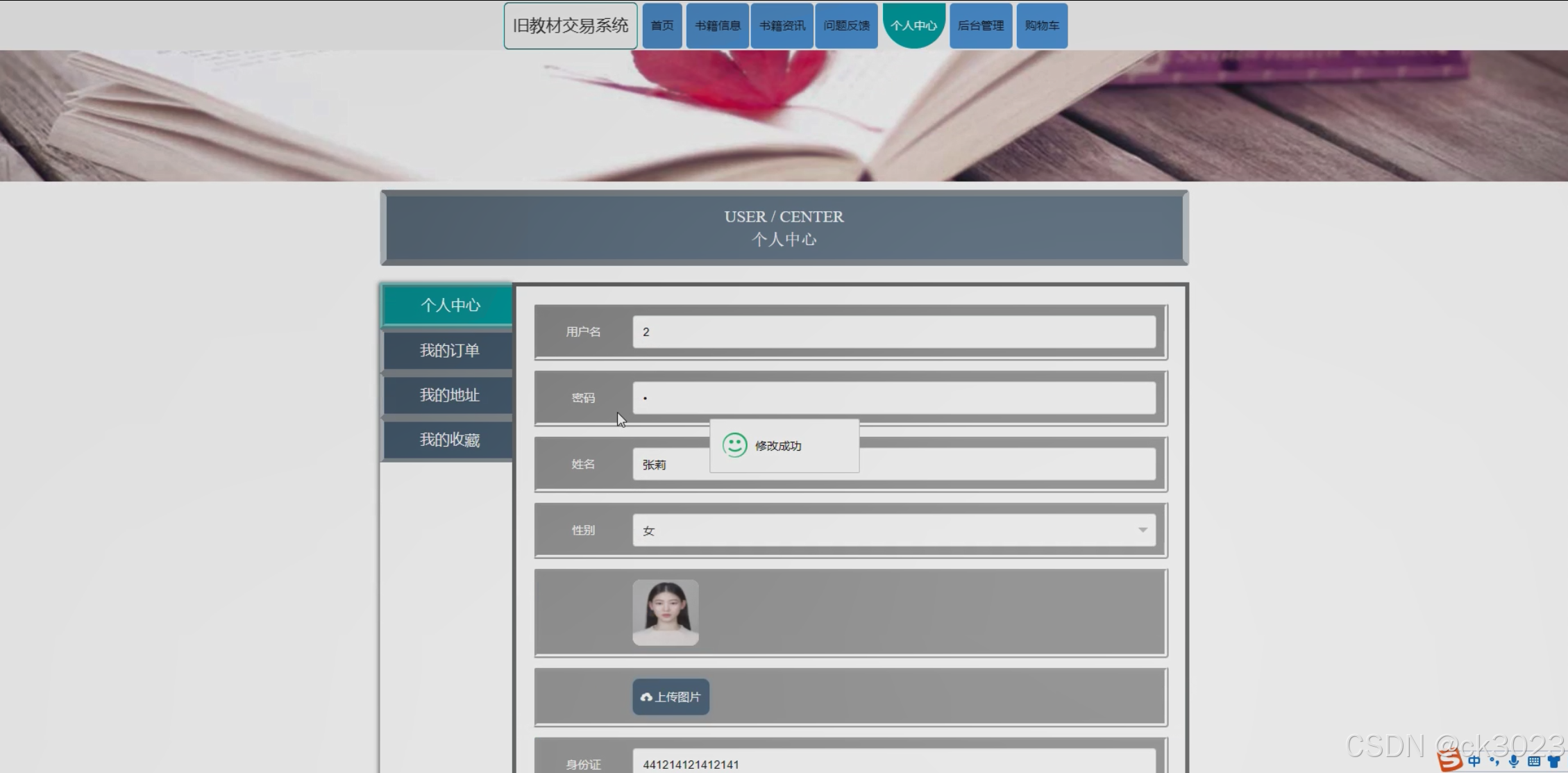Click the cloud upload icon

coord(646,697)
